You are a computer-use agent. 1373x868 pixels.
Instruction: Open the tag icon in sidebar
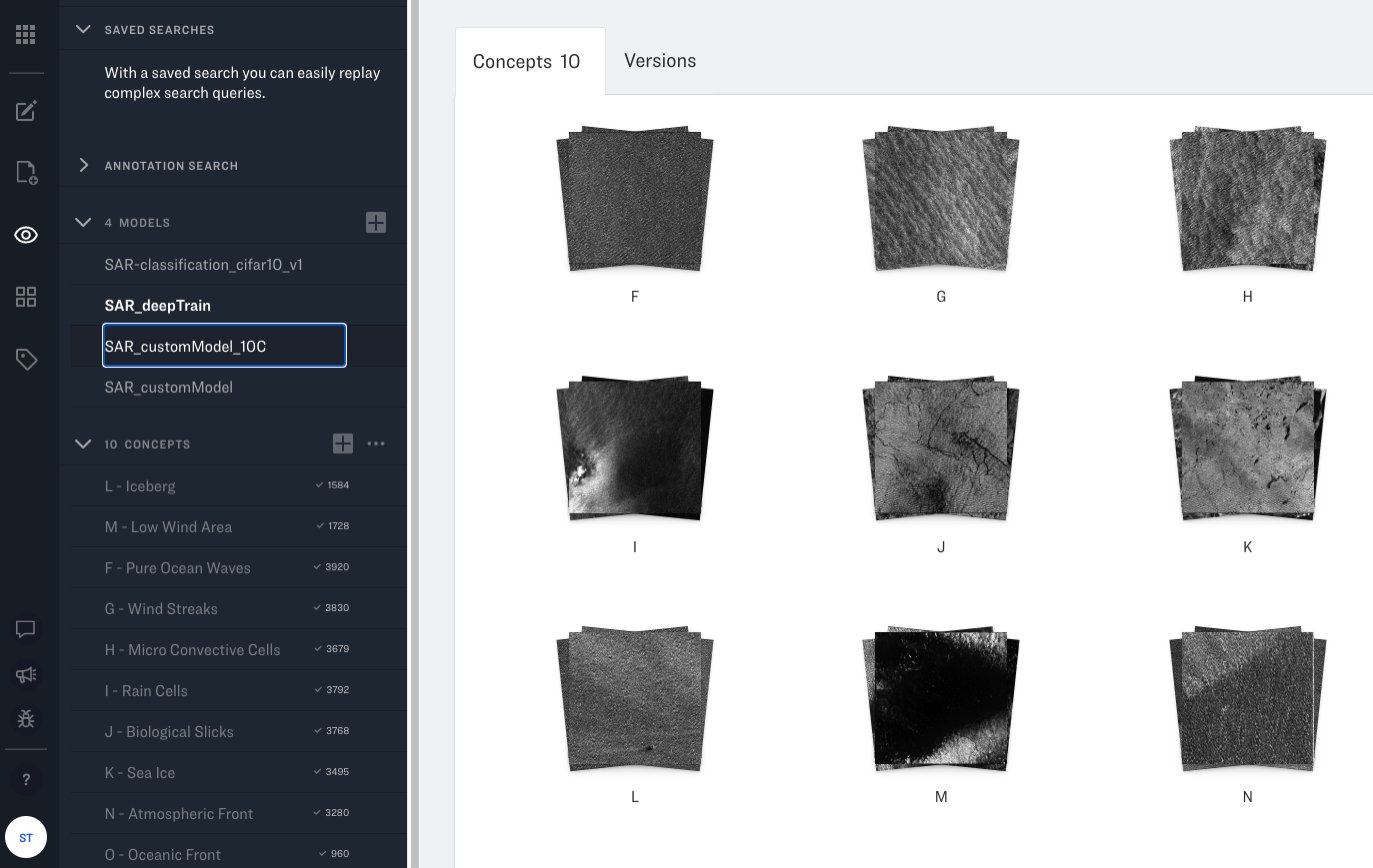pos(26,359)
